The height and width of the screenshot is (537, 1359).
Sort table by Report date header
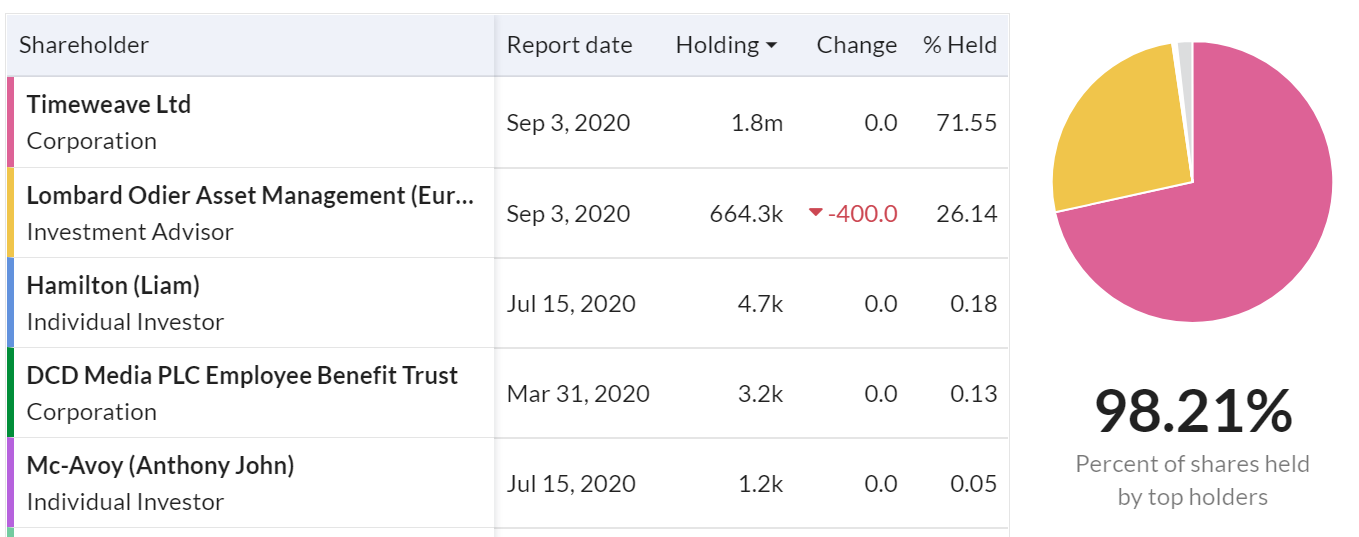569,45
